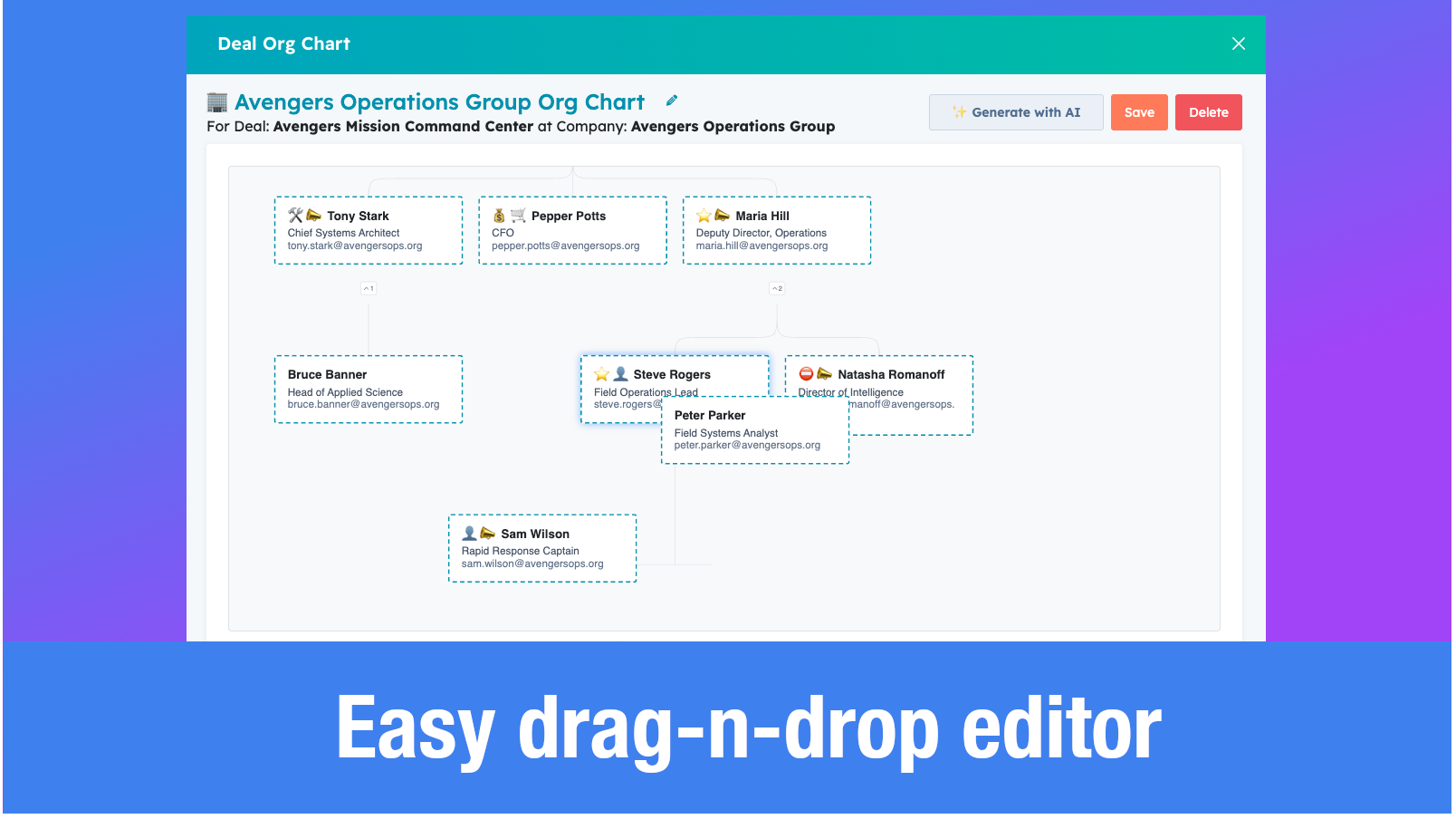Delete the org chart
The width and height of the screenshot is (1456, 819).
click(1208, 112)
